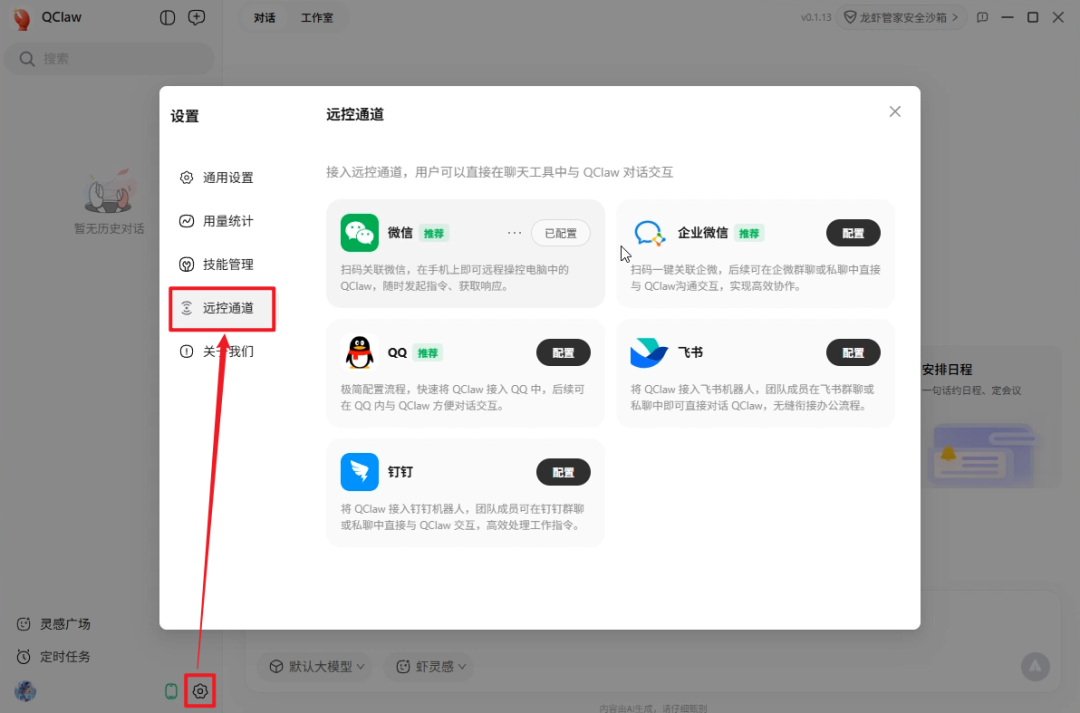This screenshot has width=1080, height=713.
Task: Click the 已配置 button on WeChat card
Action: coord(561,232)
